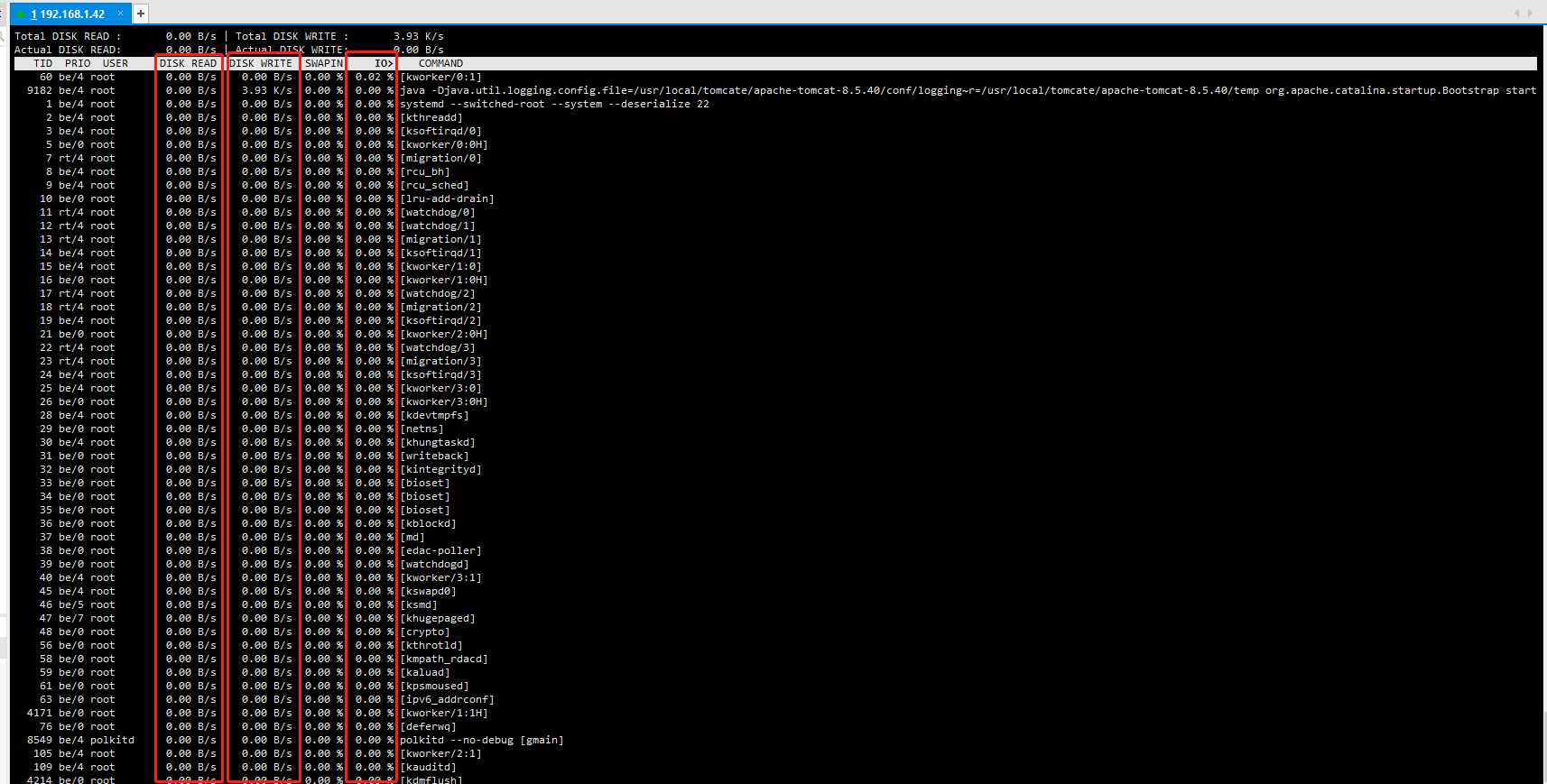Select the [migration/1] command
Image resolution: width=1547 pixels, height=784 pixels.
point(440,239)
